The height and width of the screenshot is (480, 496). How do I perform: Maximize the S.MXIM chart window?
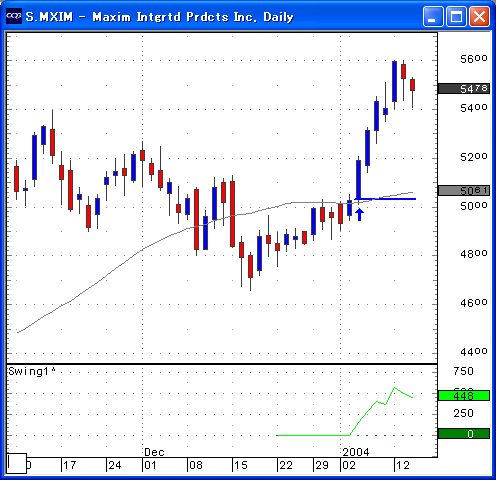point(456,16)
